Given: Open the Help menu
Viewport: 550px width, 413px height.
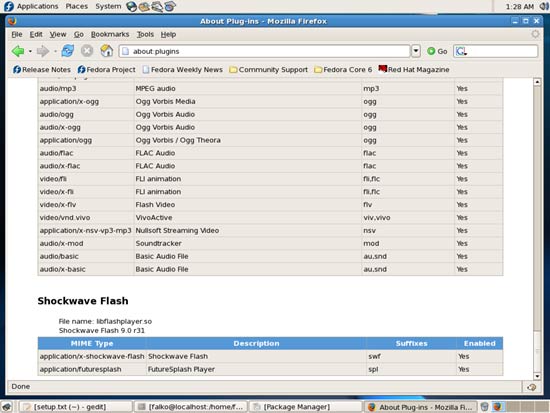Looking at the screenshot, I should pos(168,34).
